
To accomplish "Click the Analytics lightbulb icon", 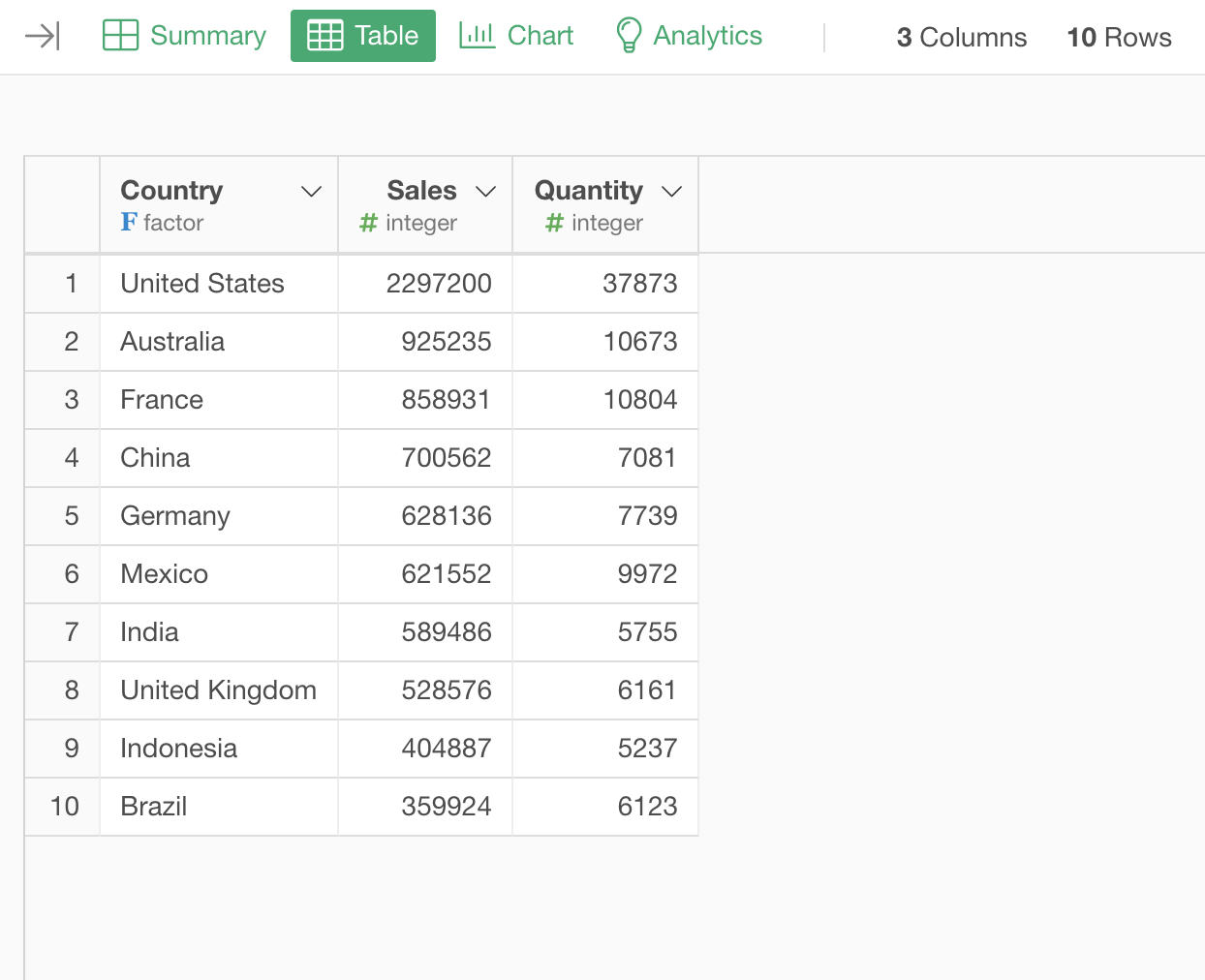I will point(631,35).
